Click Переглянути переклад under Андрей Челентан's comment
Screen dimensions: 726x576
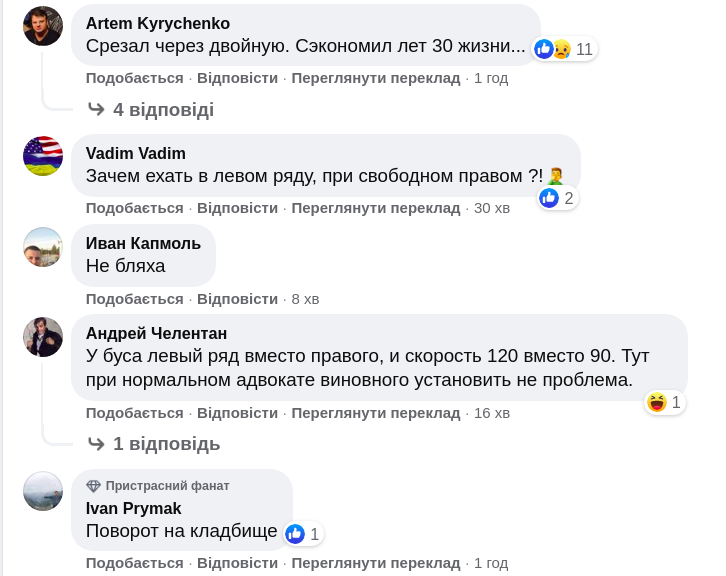click(376, 413)
